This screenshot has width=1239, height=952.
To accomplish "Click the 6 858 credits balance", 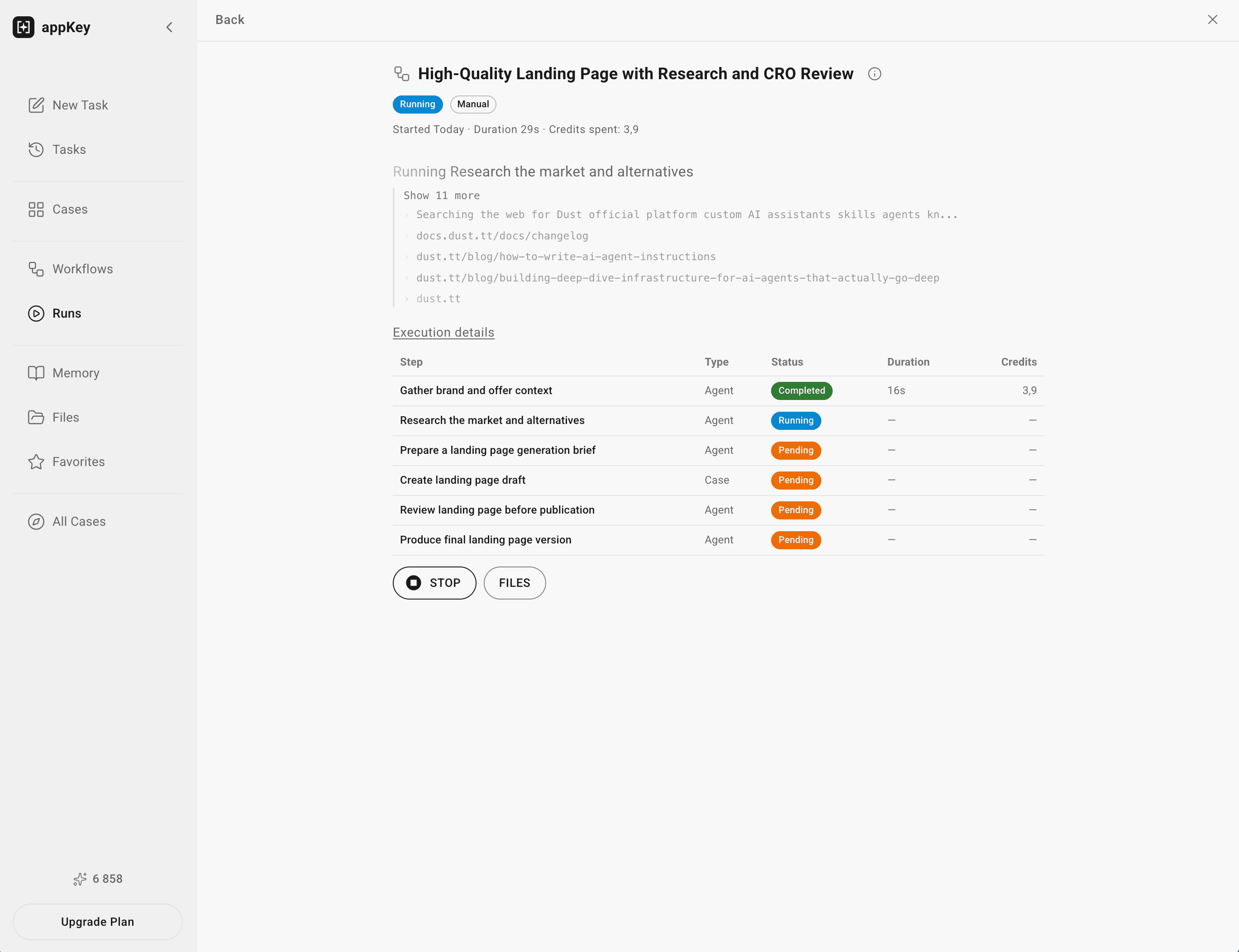I will click(x=108, y=879).
